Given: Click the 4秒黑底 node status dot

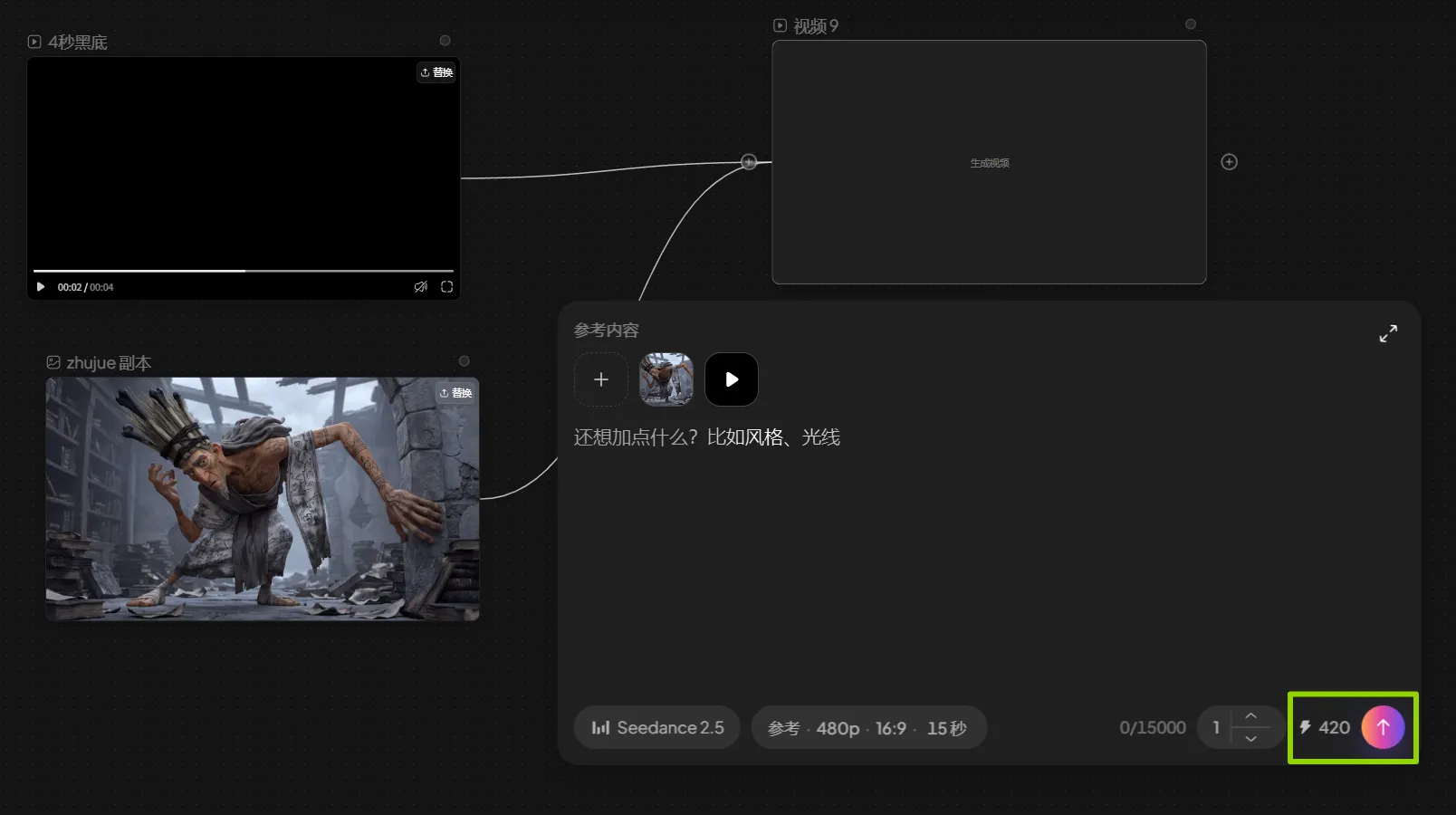Looking at the screenshot, I should click(445, 41).
